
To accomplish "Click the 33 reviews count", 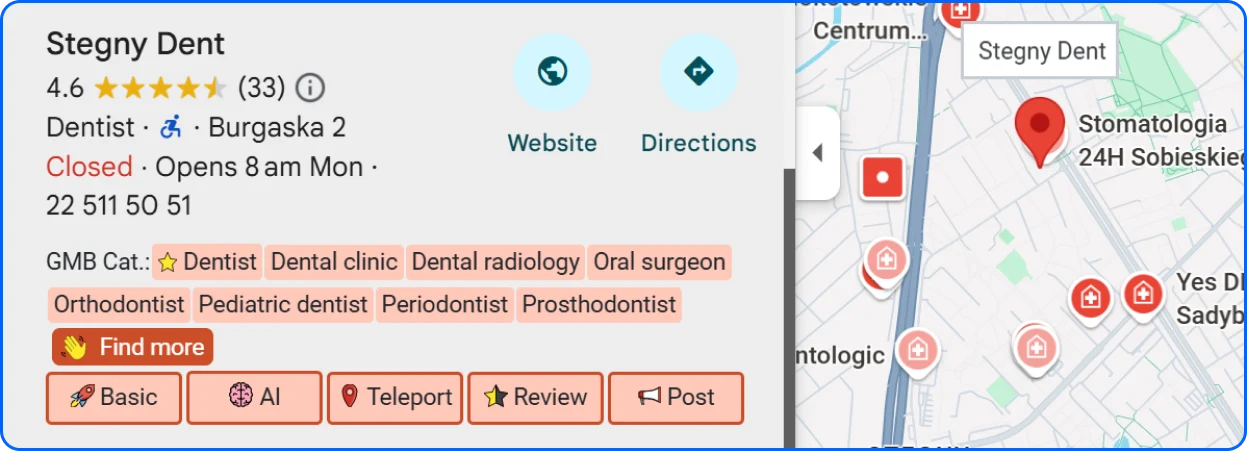I will click(x=261, y=88).
